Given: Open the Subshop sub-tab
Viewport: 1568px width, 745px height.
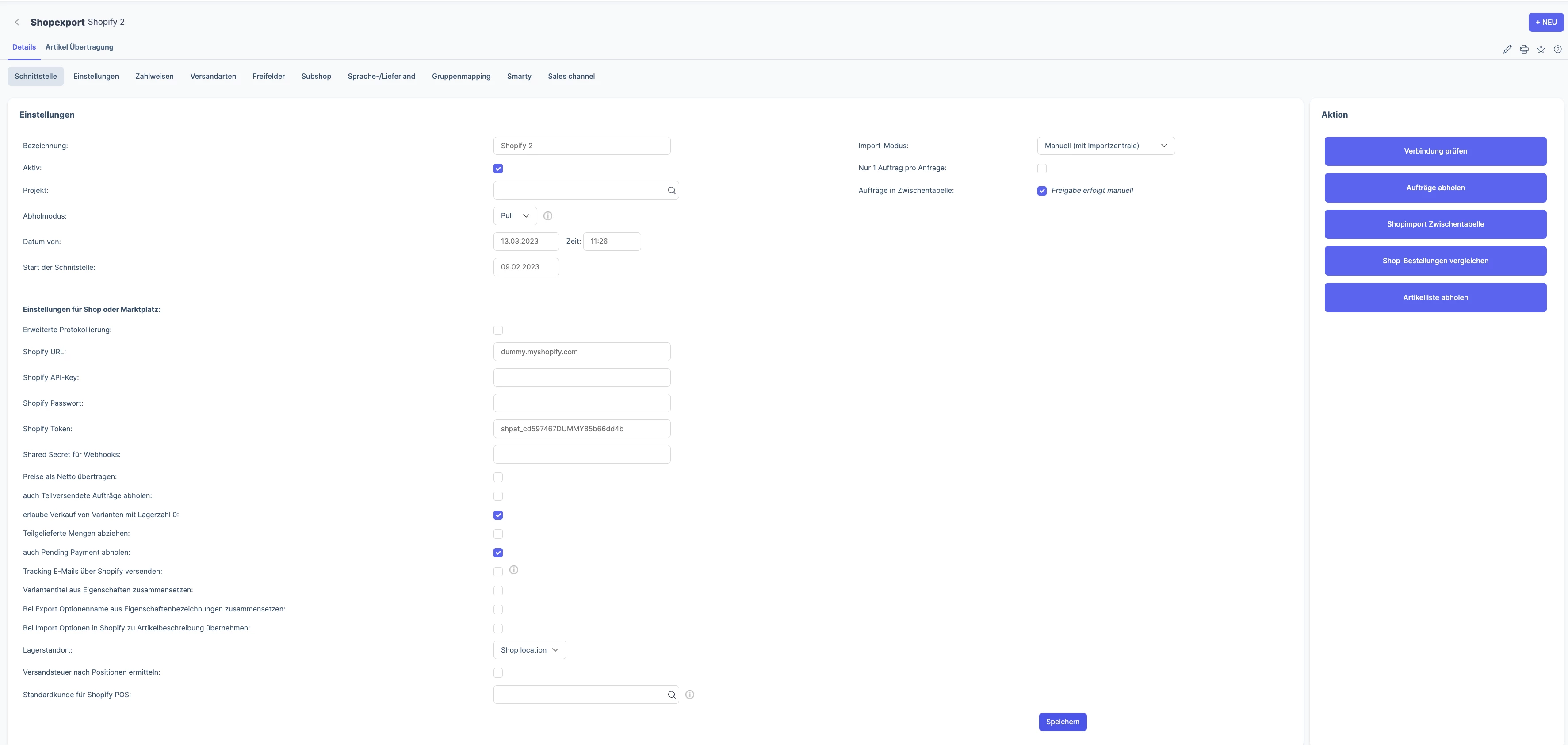Looking at the screenshot, I should coord(316,77).
